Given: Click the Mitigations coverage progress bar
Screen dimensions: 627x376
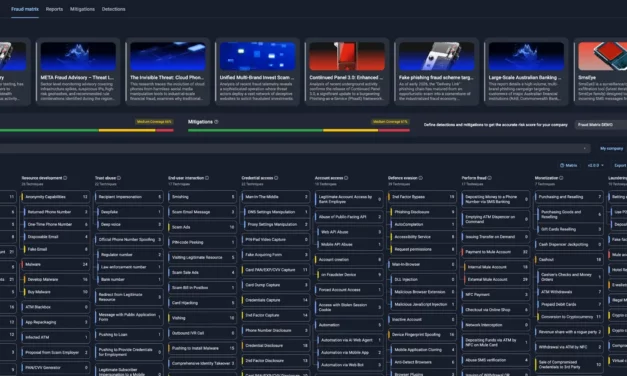Looking at the screenshot, I should pos(299,130).
